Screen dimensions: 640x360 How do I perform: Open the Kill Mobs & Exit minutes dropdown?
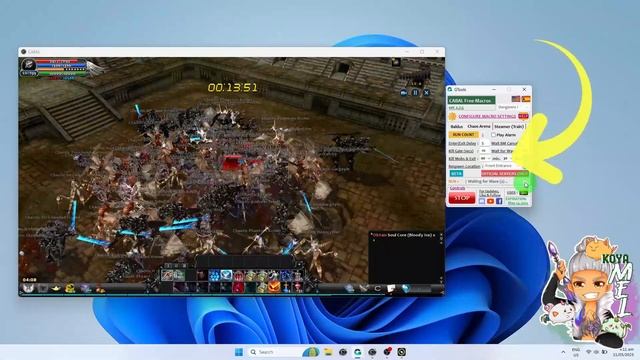pyautogui.click(x=485, y=158)
